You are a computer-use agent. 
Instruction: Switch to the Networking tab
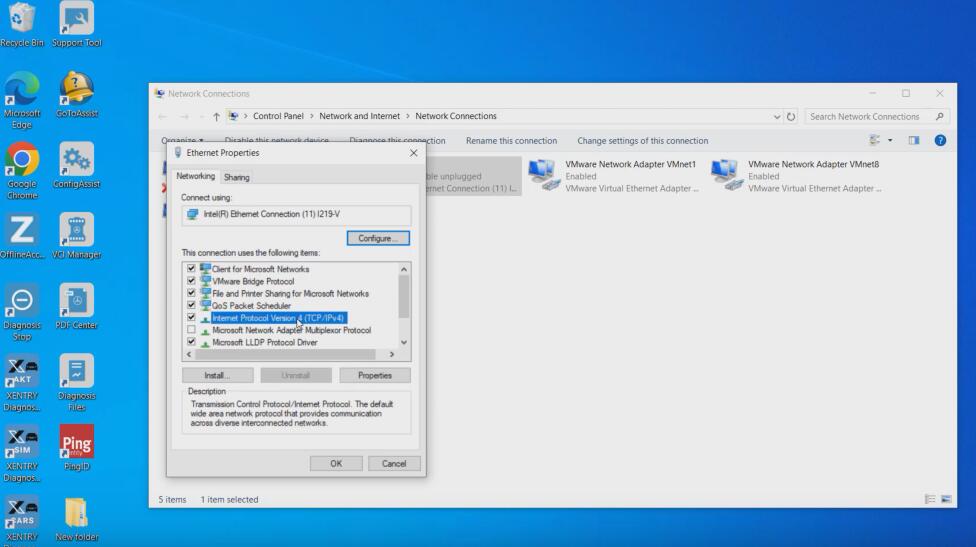pos(195,176)
